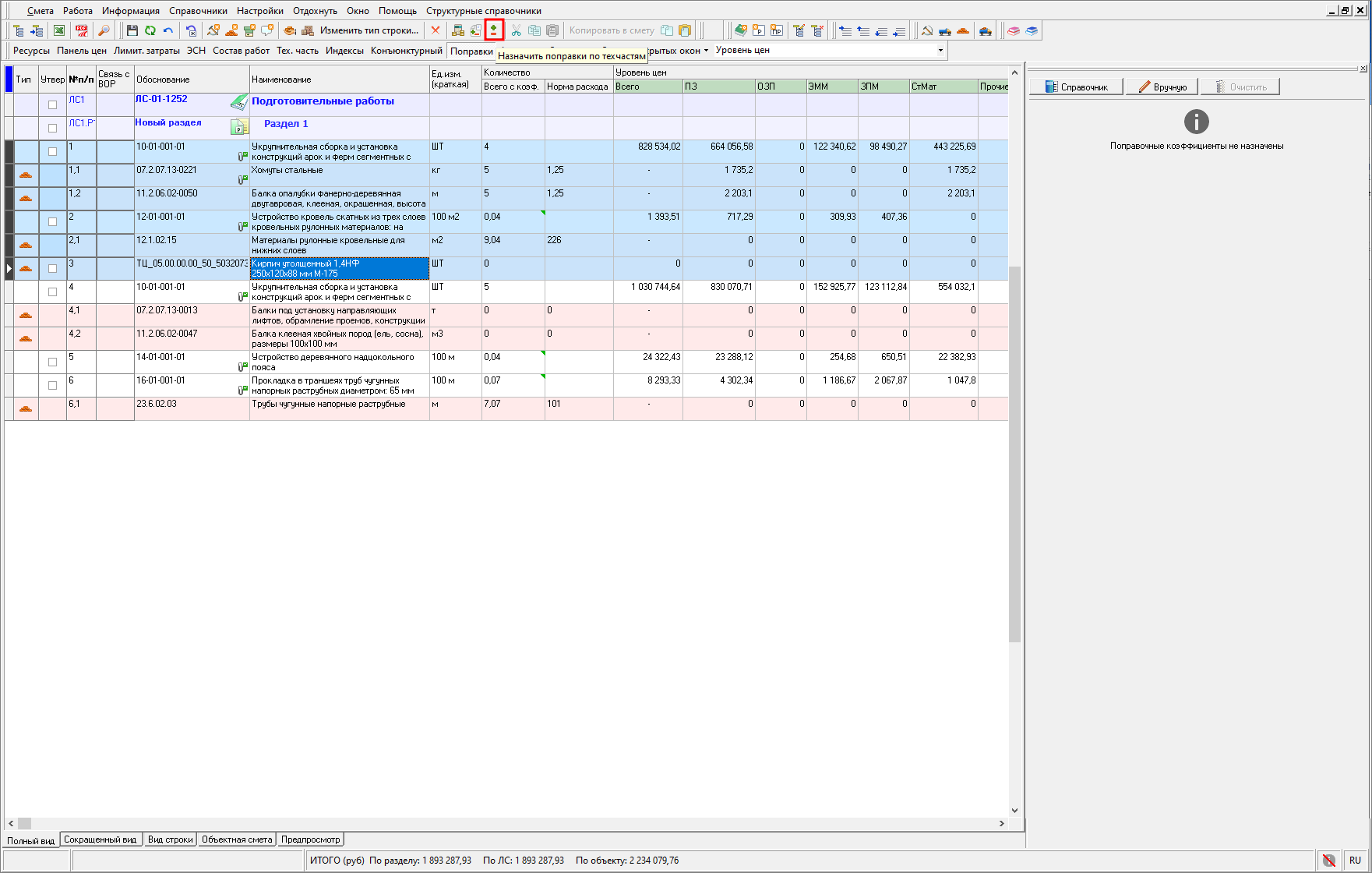Click the PDF export icon

(82, 30)
